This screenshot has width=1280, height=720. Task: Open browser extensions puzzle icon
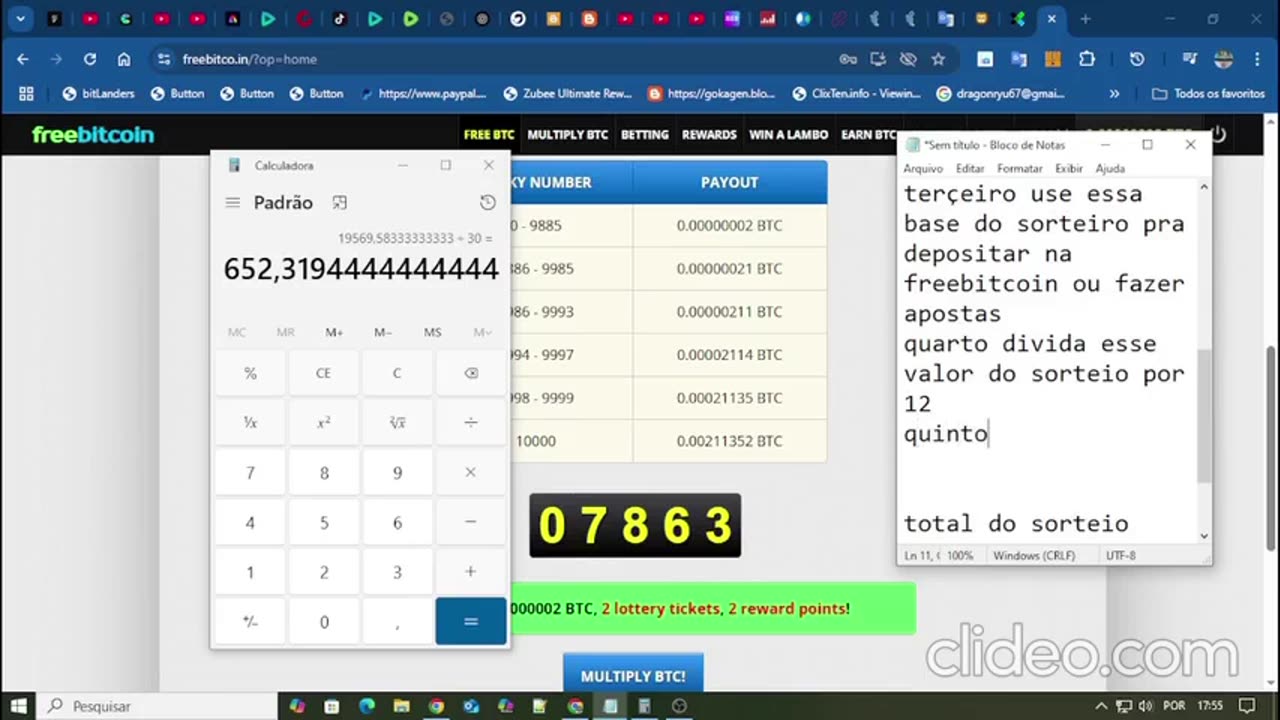tap(1087, 59)
